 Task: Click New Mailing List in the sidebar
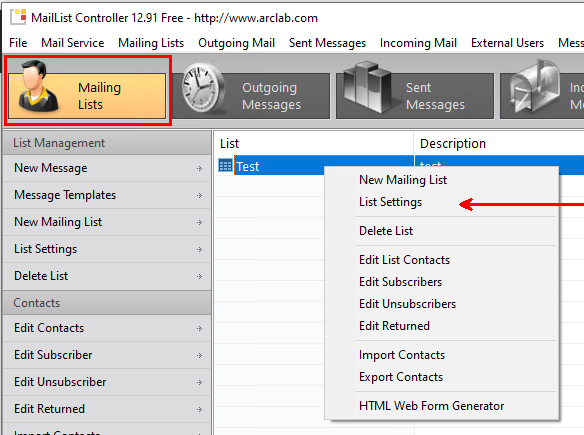tap(107, 222)
